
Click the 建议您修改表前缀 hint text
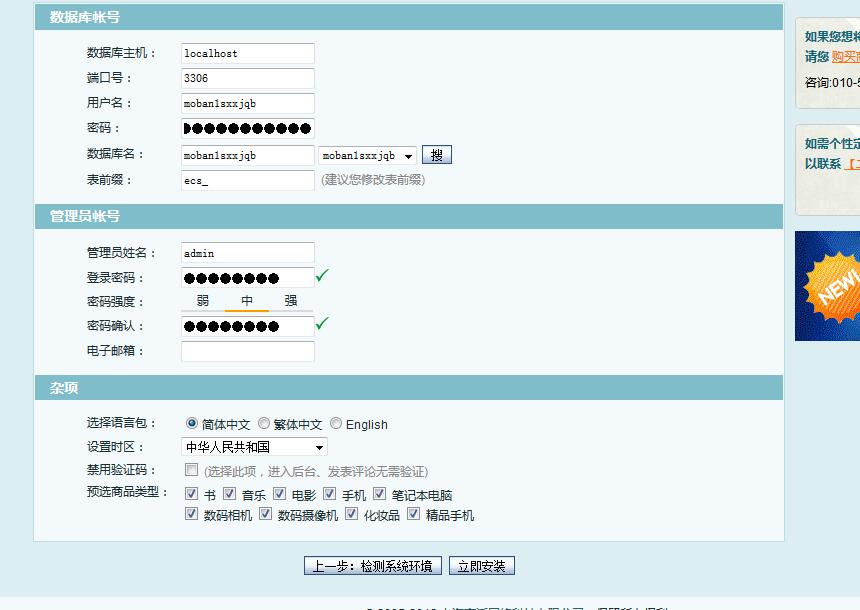(373, 180)
